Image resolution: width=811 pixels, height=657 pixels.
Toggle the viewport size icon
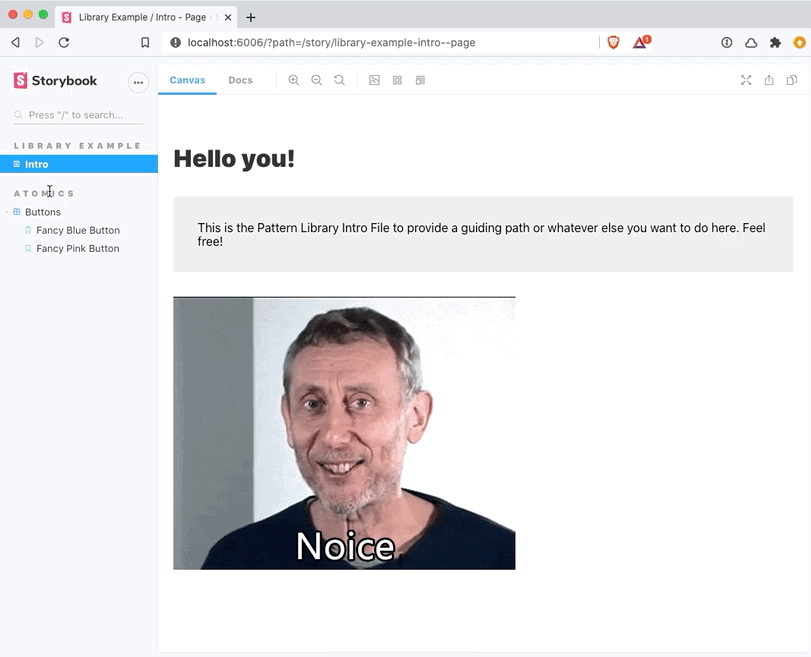click(x=420, y=80)
